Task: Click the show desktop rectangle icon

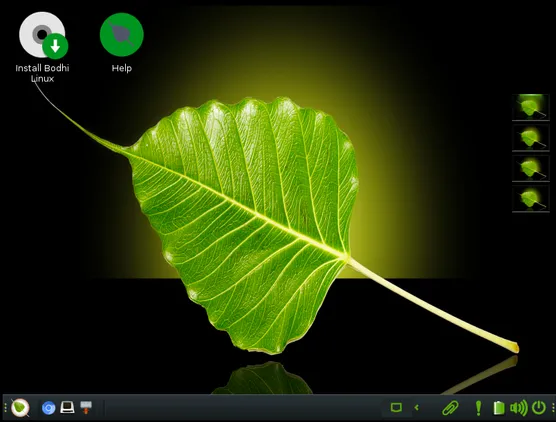Action: point(396,407)
